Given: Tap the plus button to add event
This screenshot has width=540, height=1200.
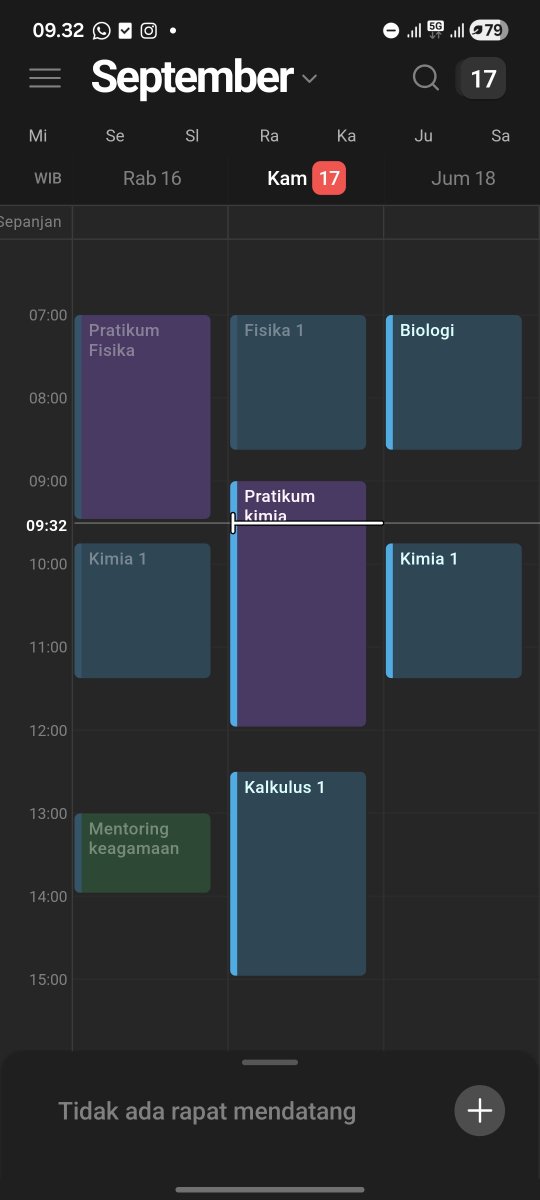Looking at the screenshot, I should coord(480,1110).
